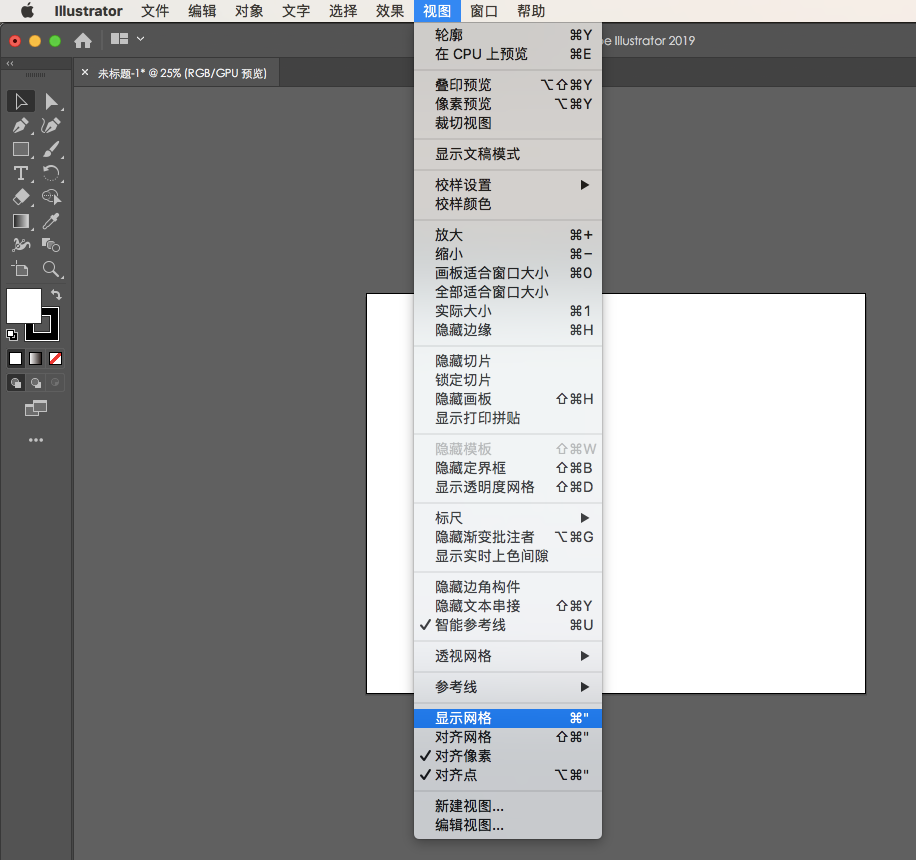The image size is (916, 860).
Task: Toggle 隐藏边缘
Action: click(508, 330)
